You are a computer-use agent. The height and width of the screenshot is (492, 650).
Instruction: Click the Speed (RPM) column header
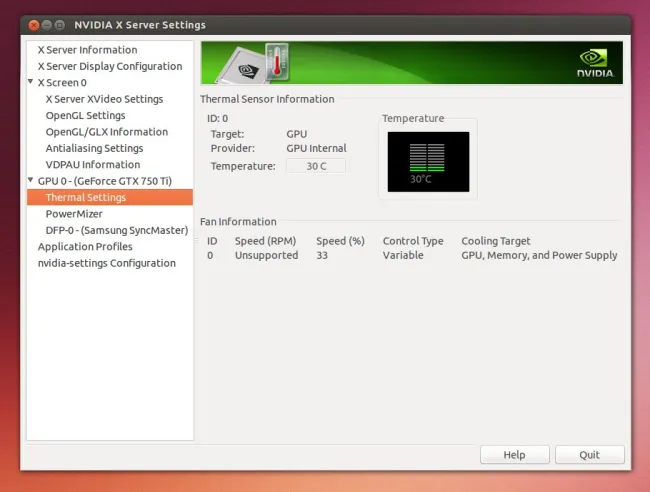265,241
